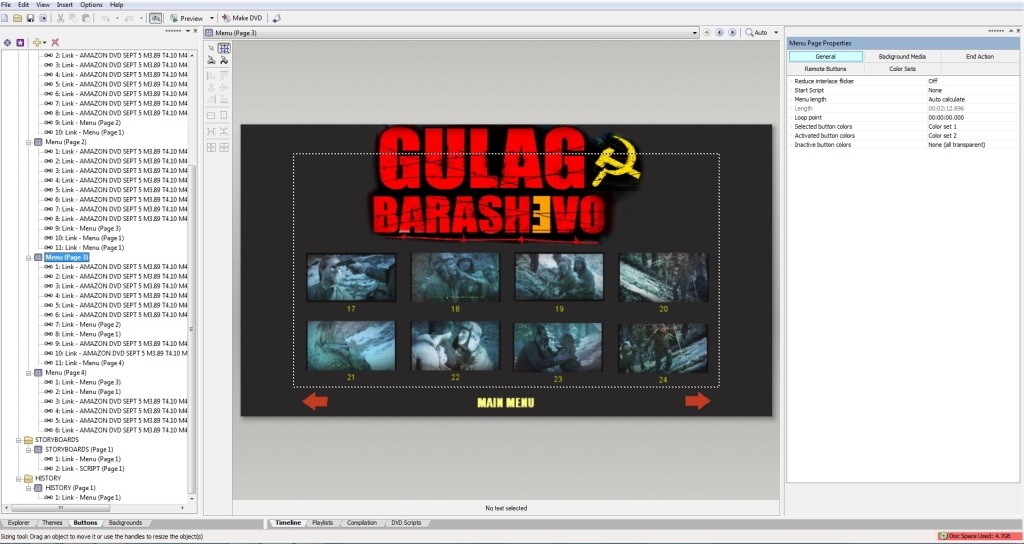Switch to the Background Media tab

coord(902,57)
